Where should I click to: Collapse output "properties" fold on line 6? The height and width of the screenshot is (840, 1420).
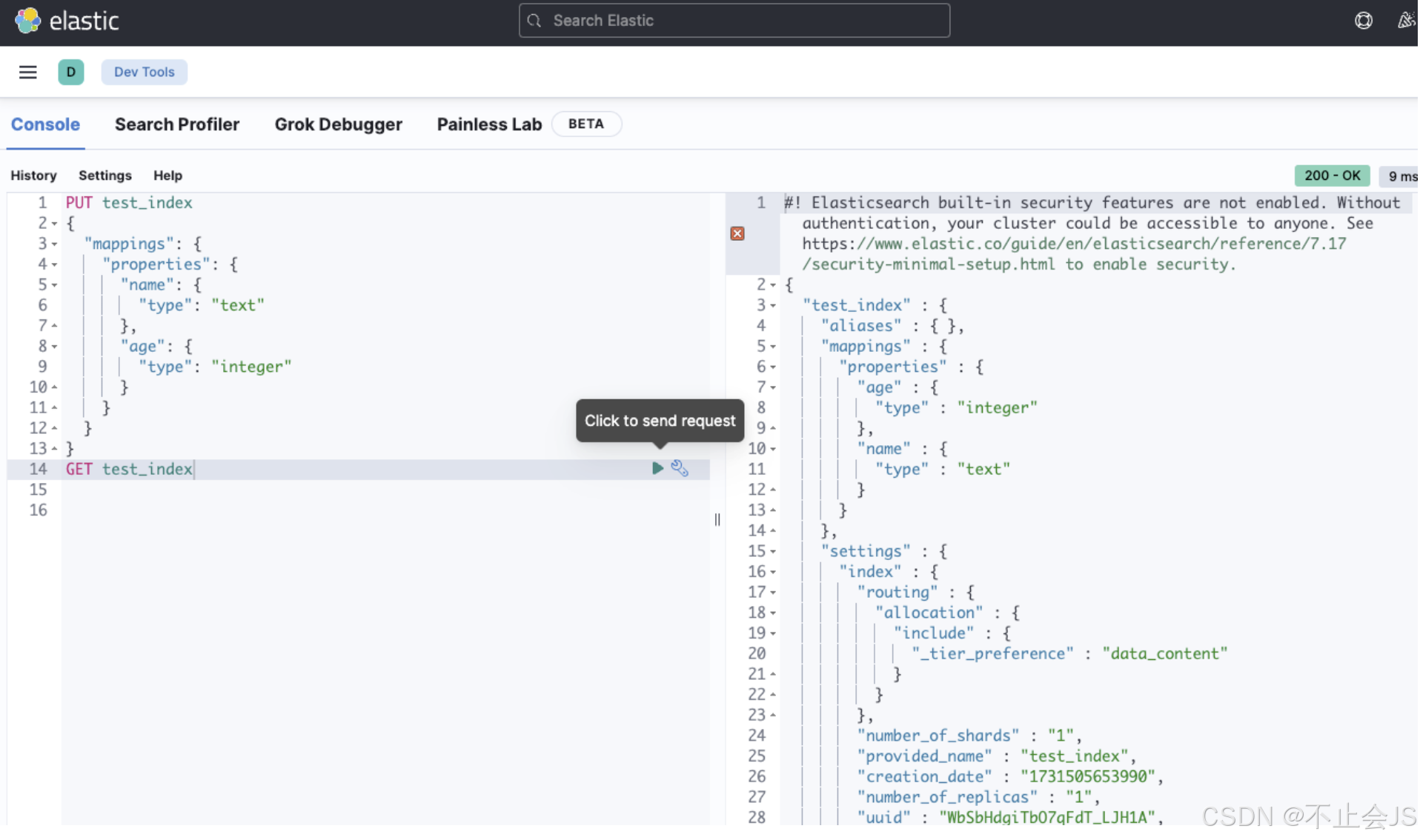(x=773, y=367)
